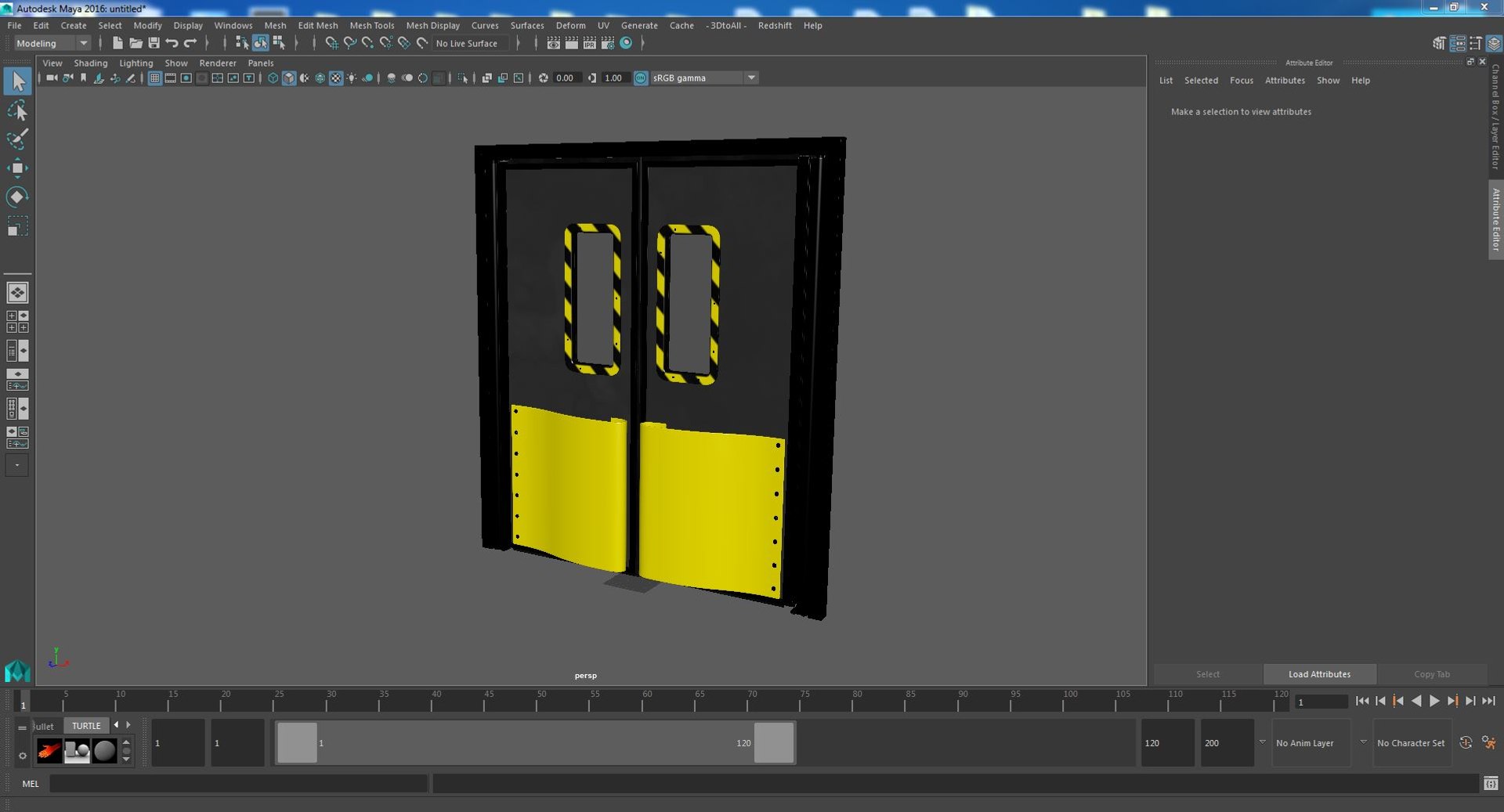Toggle snap to points
The width and height of the screenshot is (1504, 812).
[x=367, y=43]
